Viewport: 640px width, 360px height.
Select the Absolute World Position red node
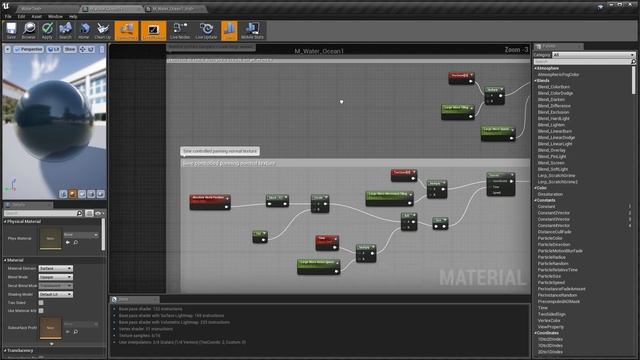tap(210, 202)
